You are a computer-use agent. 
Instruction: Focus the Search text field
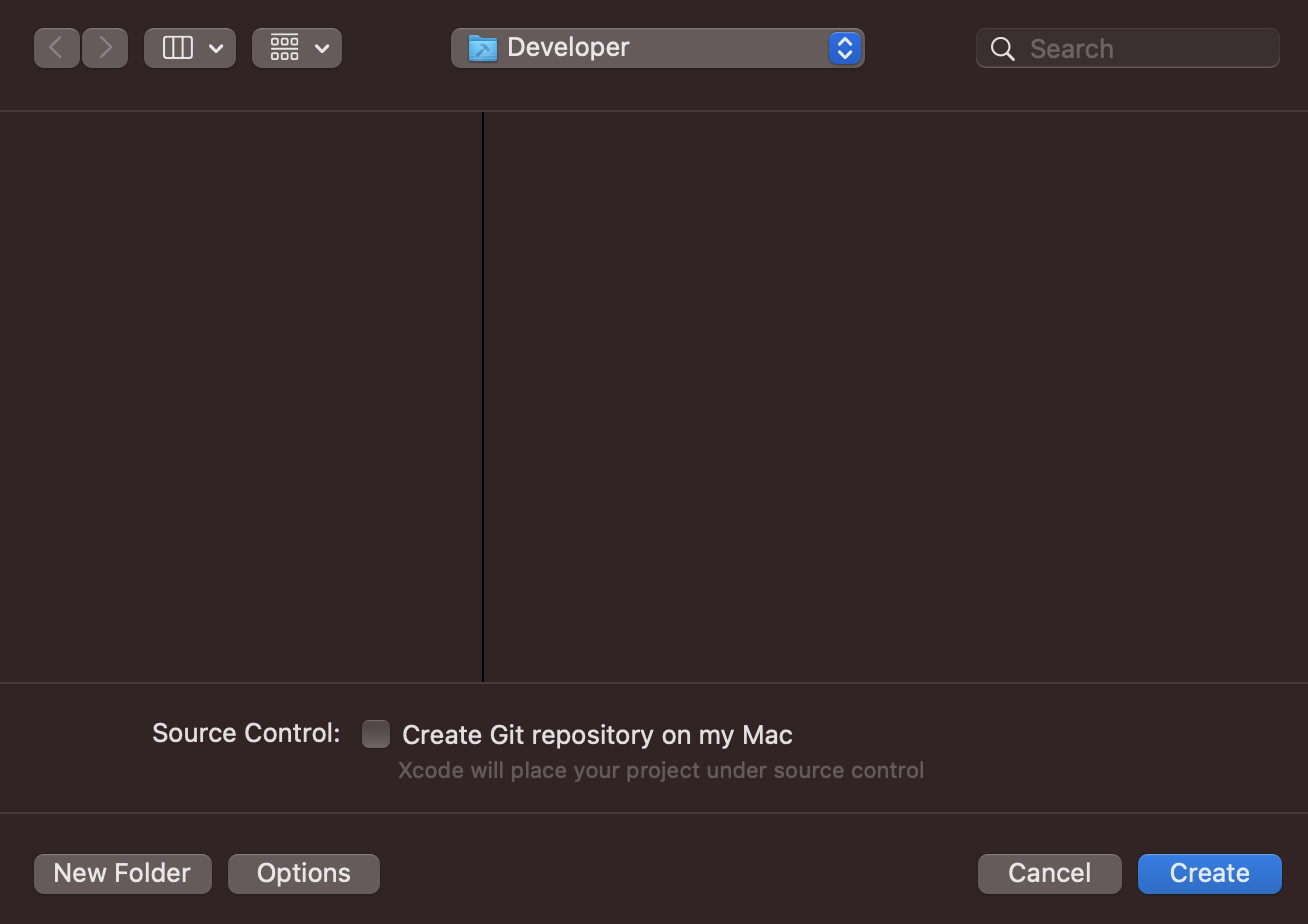tap(1127, 48)
